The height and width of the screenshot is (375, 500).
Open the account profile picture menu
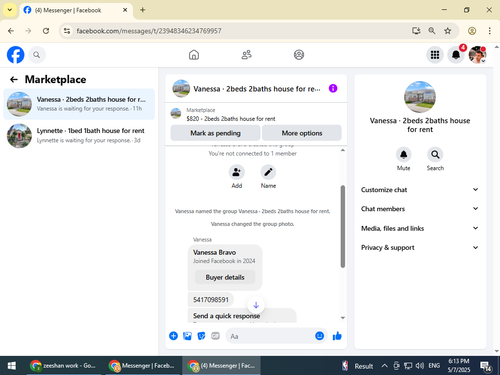pos(477,55)
